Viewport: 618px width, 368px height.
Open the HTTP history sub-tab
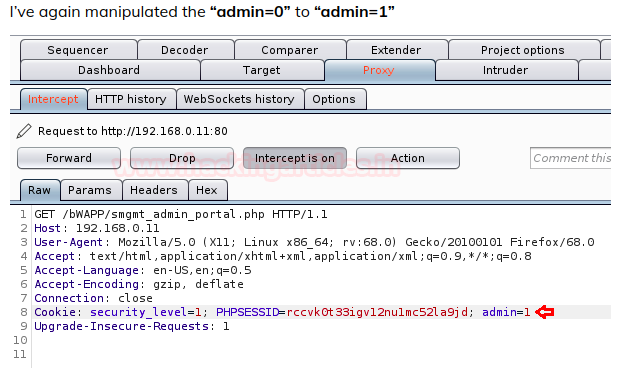coord(132,99)
